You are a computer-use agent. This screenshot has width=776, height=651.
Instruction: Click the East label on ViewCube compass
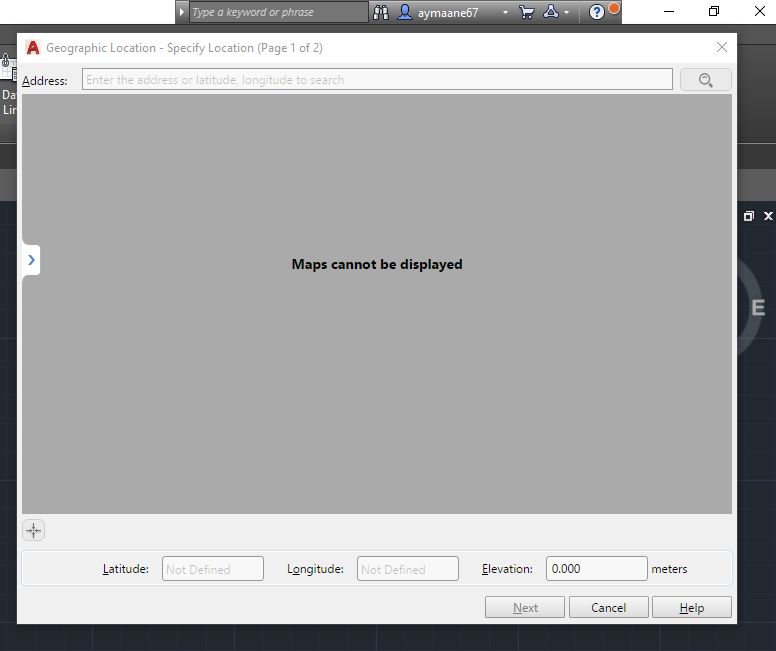[758, 308]
